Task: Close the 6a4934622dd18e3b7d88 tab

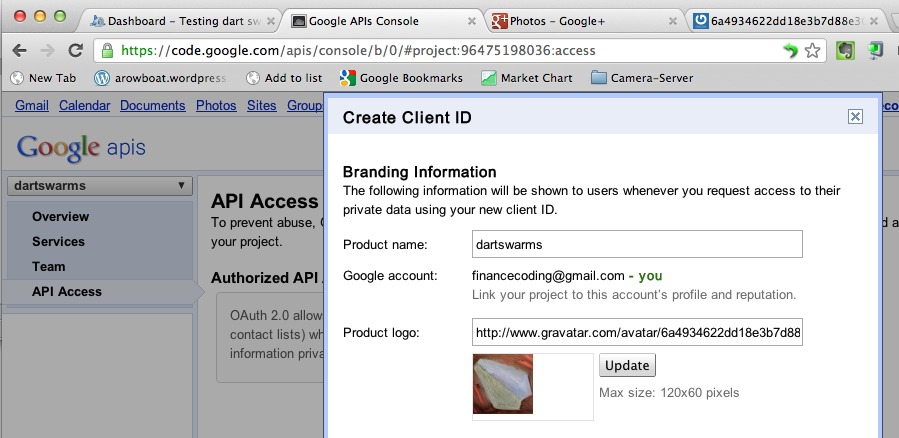Action: (x=874, y=21)
